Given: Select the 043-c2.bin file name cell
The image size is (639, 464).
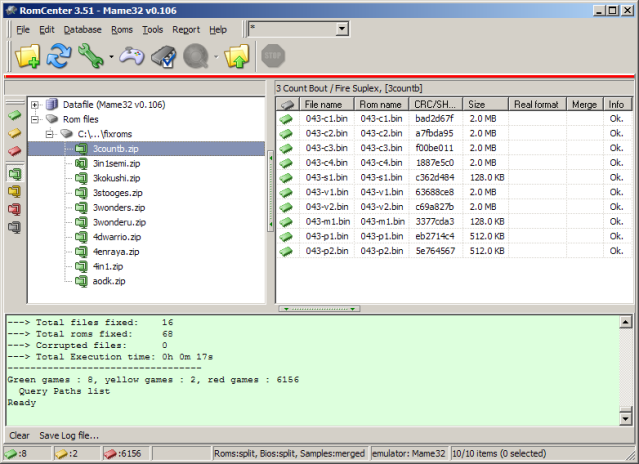Looking at the screenshot, I should pos(327,133).
